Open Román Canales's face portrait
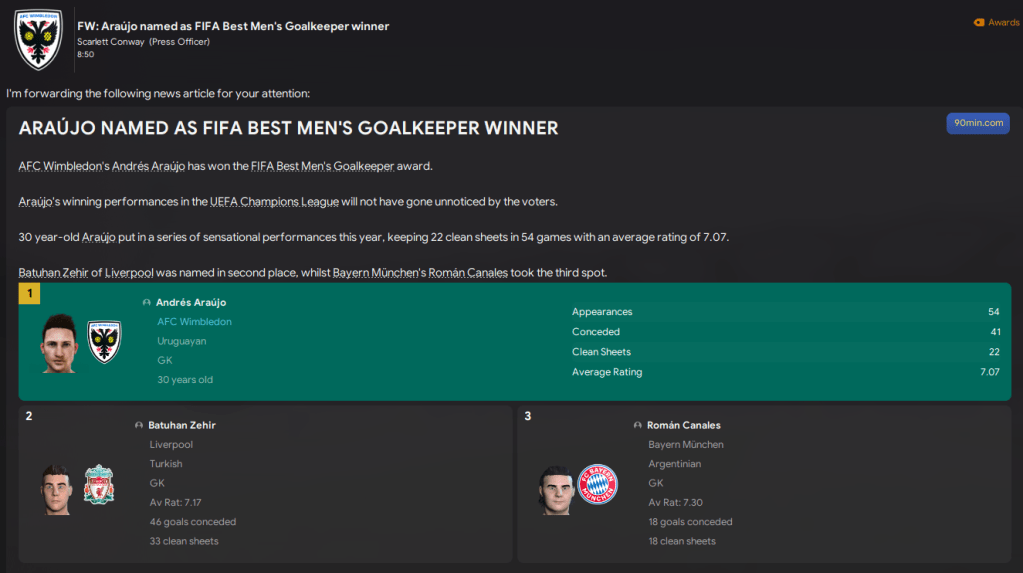The width and height of the screenshot is (1023, 573). tap(556, 488)
